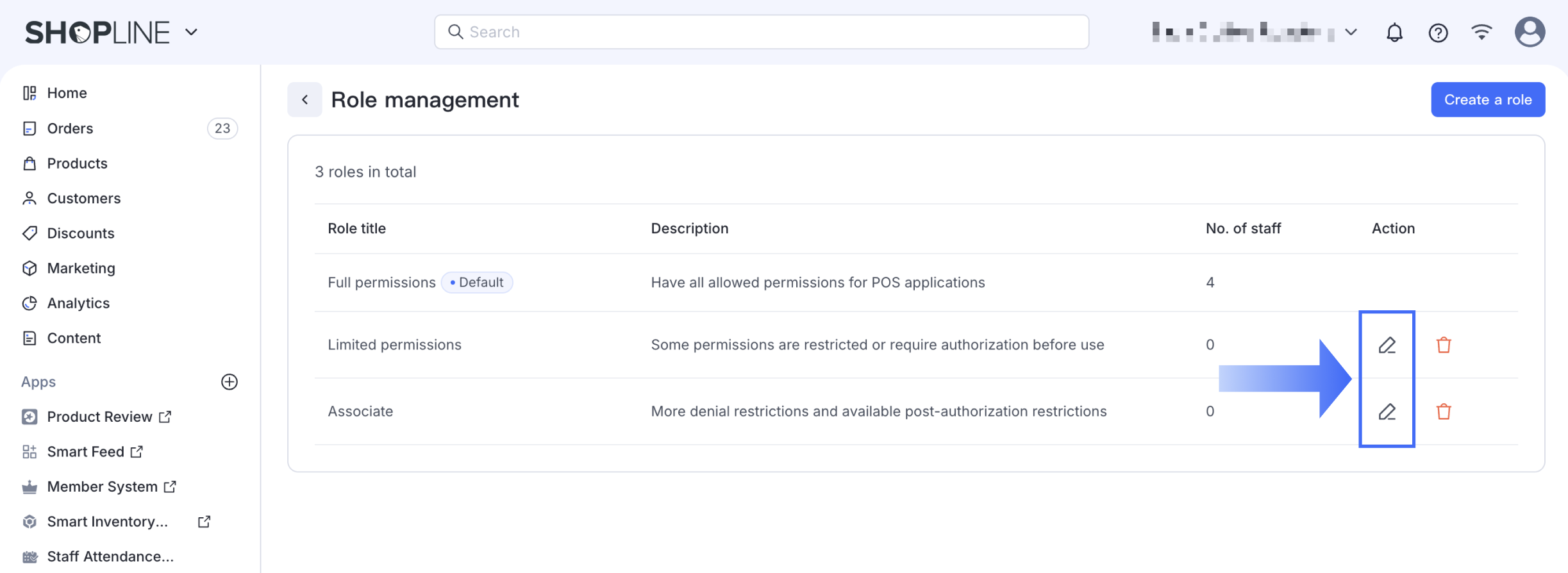Viewport: 1568px width, 573px height.
Task: Open the help question mark icon
Action: pyautogui.click(x=1438, y=33)
